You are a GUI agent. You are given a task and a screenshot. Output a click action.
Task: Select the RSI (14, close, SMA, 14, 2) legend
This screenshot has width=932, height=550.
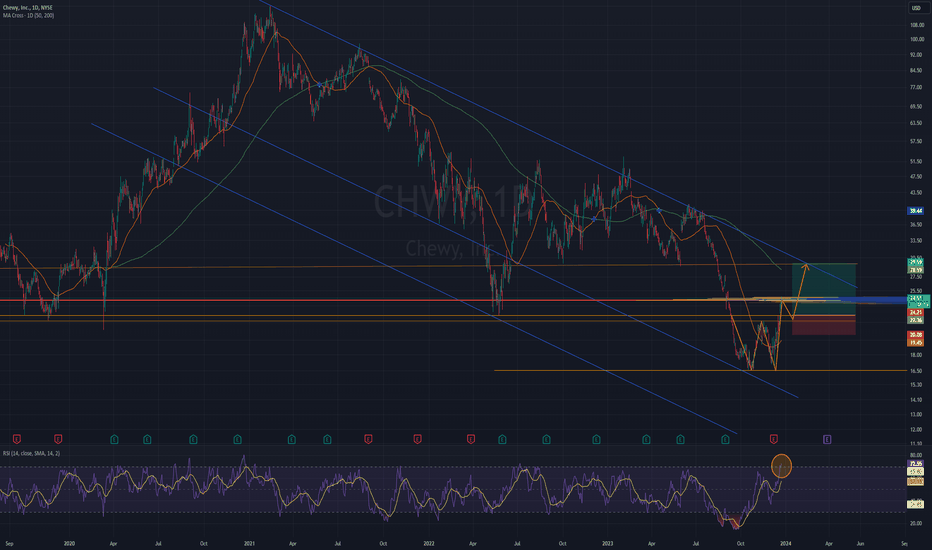pyautogui.click(x=31, y=453)
